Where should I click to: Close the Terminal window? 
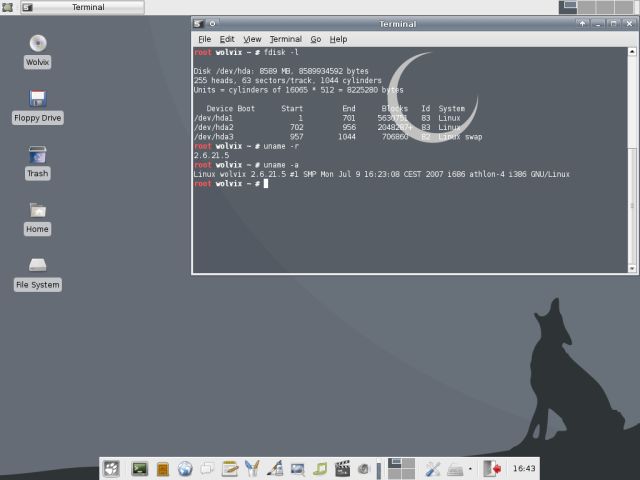(629, 24)
